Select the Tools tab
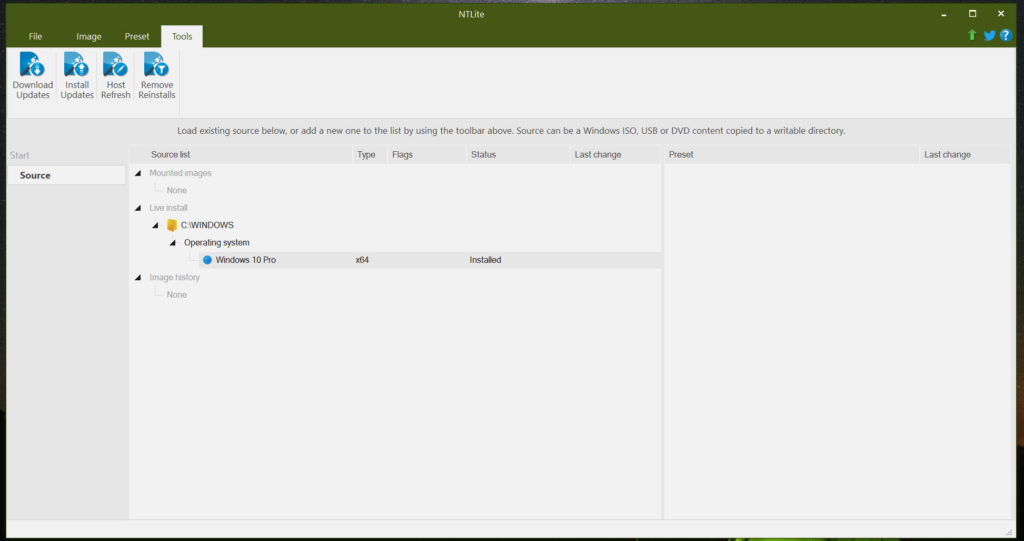The image size is (1024, 541). [x=182, y=37]
